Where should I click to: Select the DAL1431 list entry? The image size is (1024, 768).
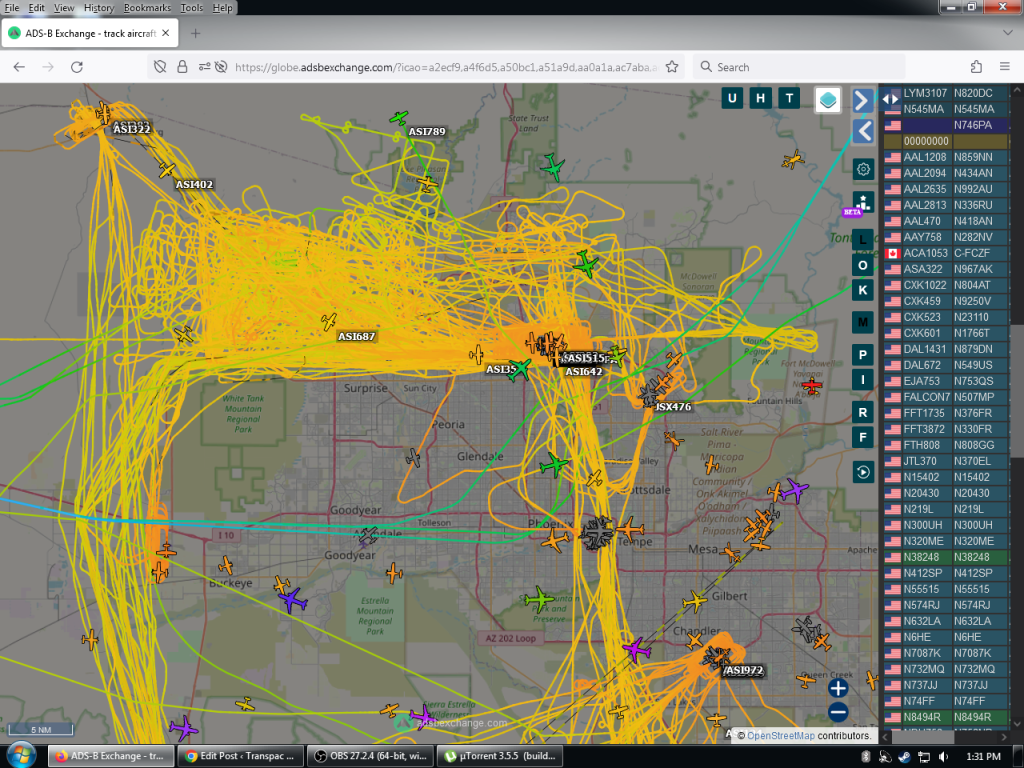[945, 349]
